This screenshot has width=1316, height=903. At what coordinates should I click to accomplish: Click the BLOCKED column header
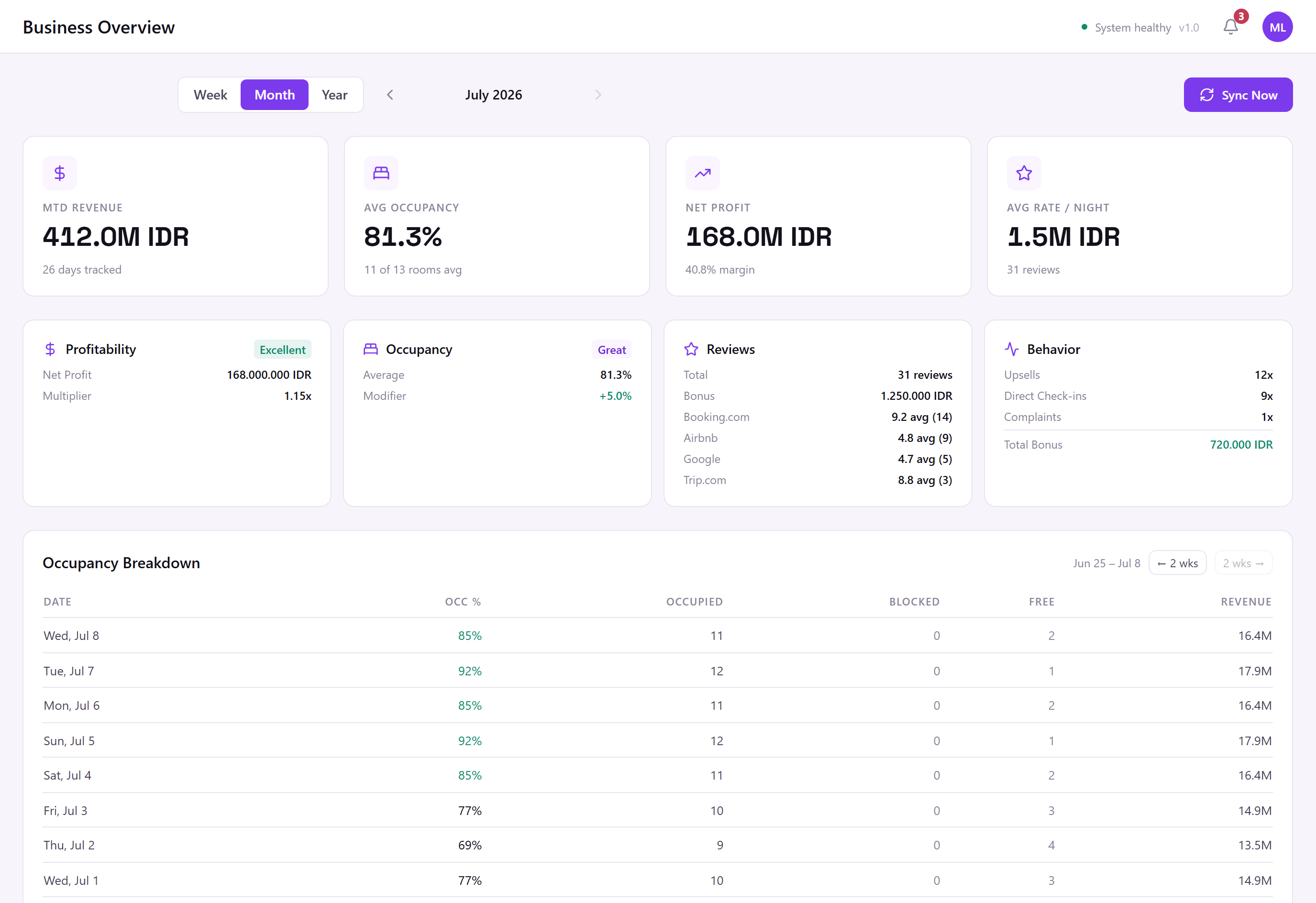coord(914,602)
